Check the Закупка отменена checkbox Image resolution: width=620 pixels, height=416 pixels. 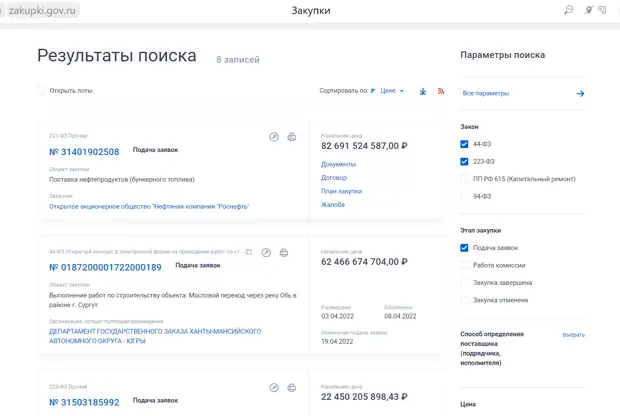[x=464, y=300]
